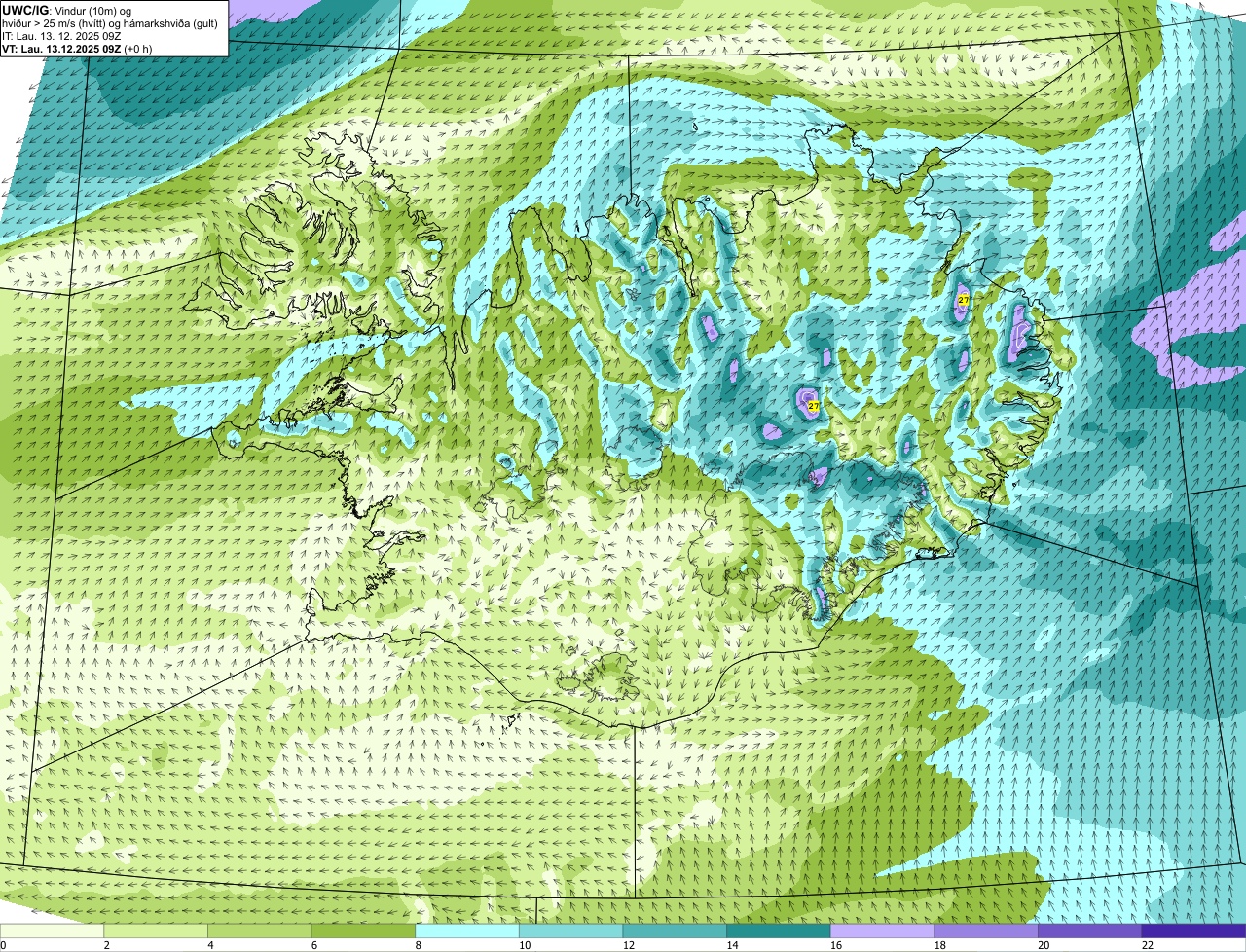Click the '22' label on the wind scale
The image size is (1246, 952).
pyautogui.click(x=1148, y=945)
